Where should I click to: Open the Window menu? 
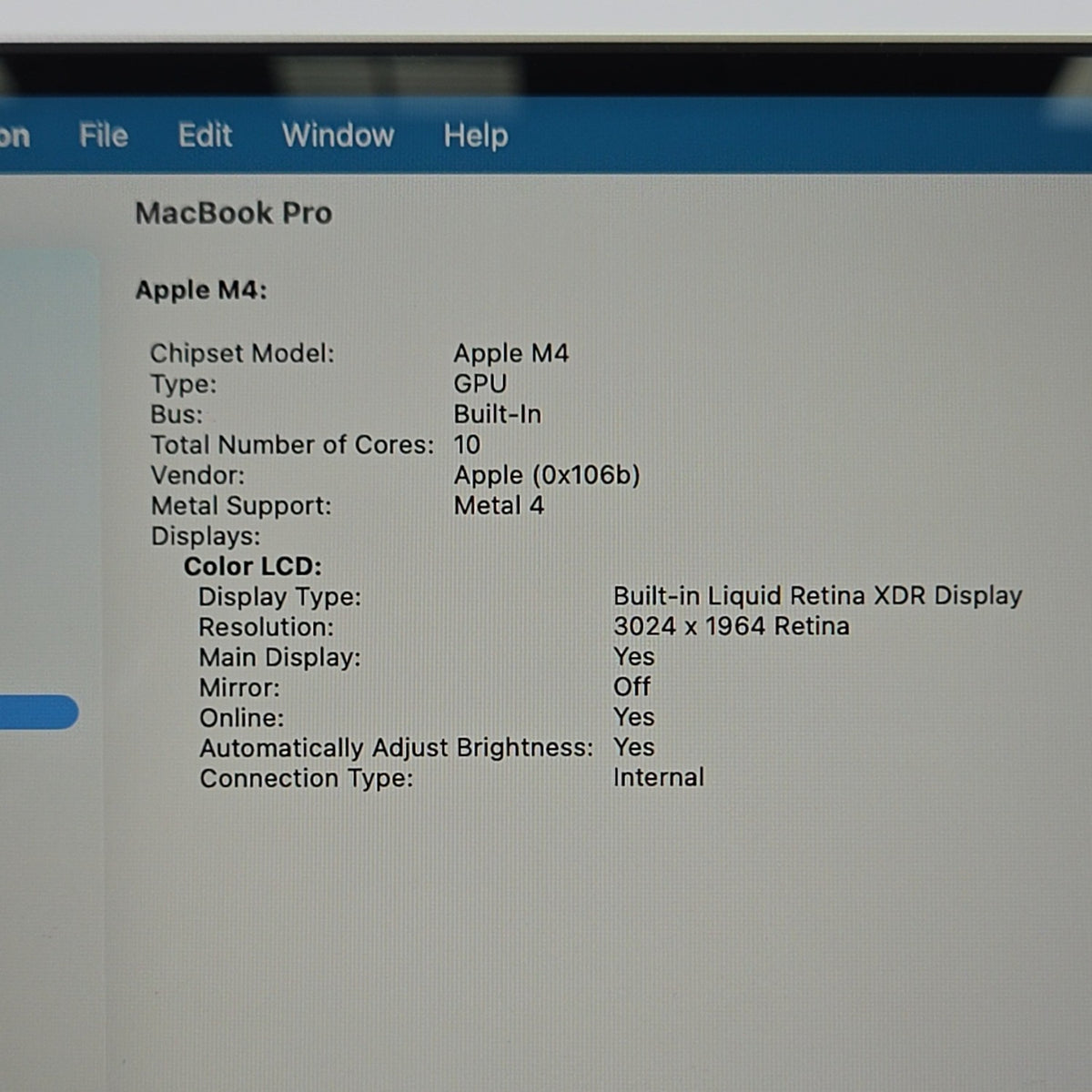click(x=338, y=136)
